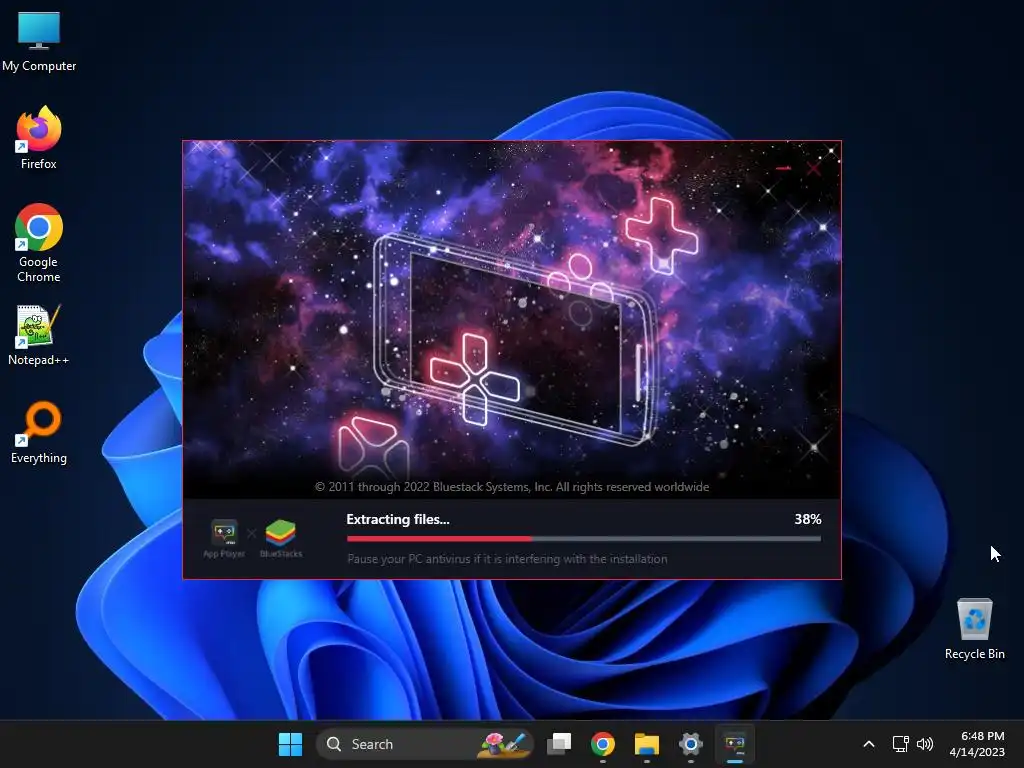Click the flower search highlight icon
Viewport: 1024px width, 768px height.
click(x=504, y=744)
